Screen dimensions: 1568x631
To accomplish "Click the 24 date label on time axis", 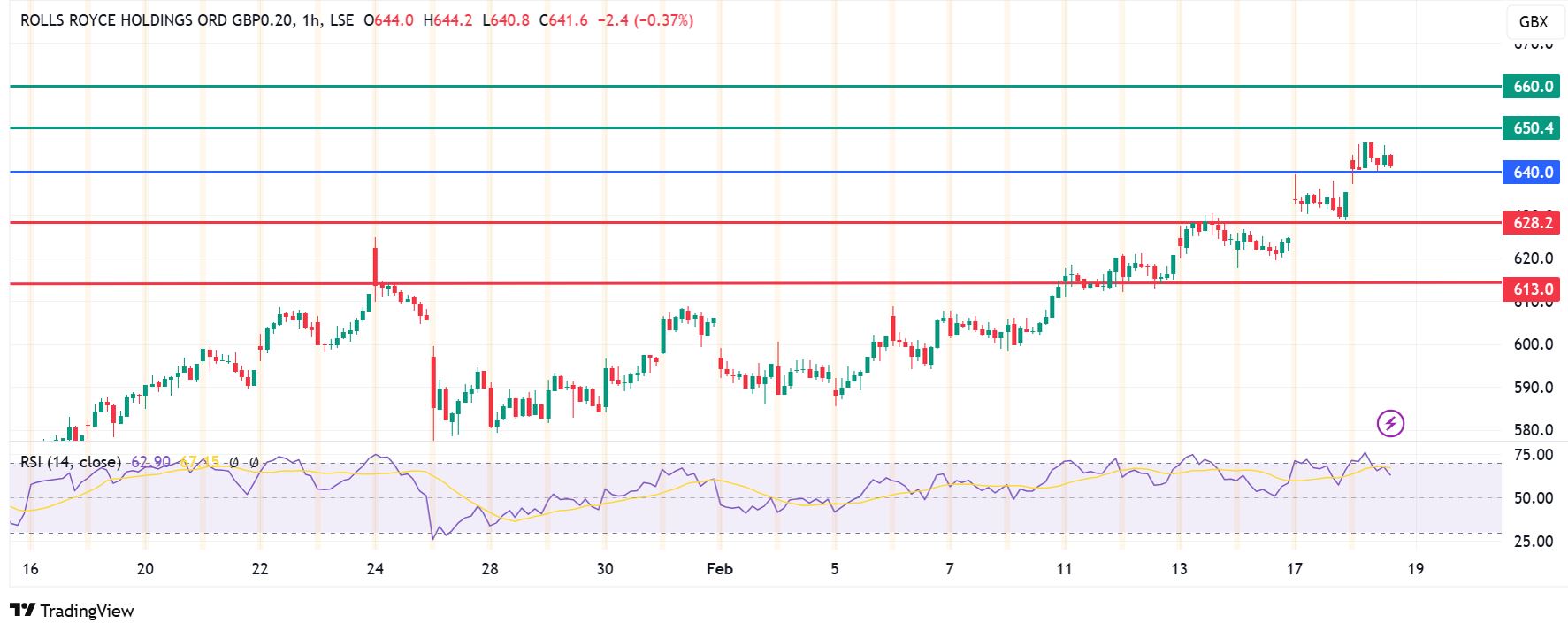I will [x=375, y=569].
